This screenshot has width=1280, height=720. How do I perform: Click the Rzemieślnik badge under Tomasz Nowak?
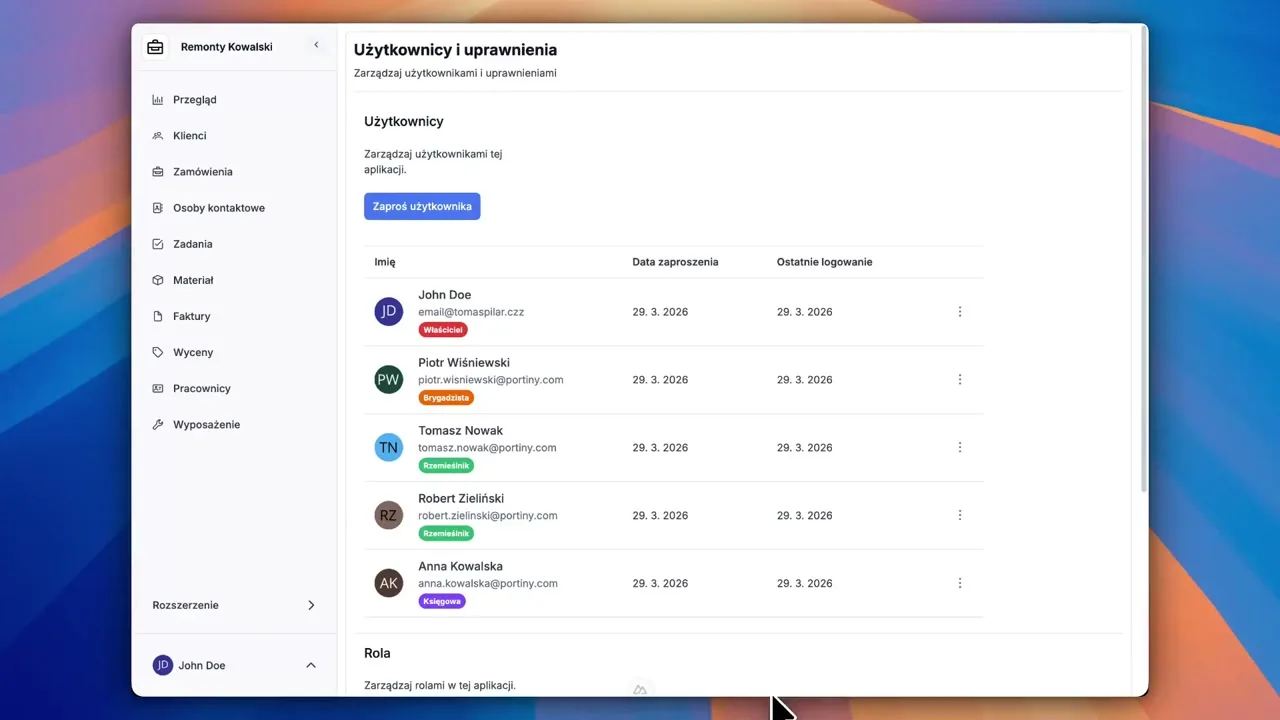[x=446, y=466]
